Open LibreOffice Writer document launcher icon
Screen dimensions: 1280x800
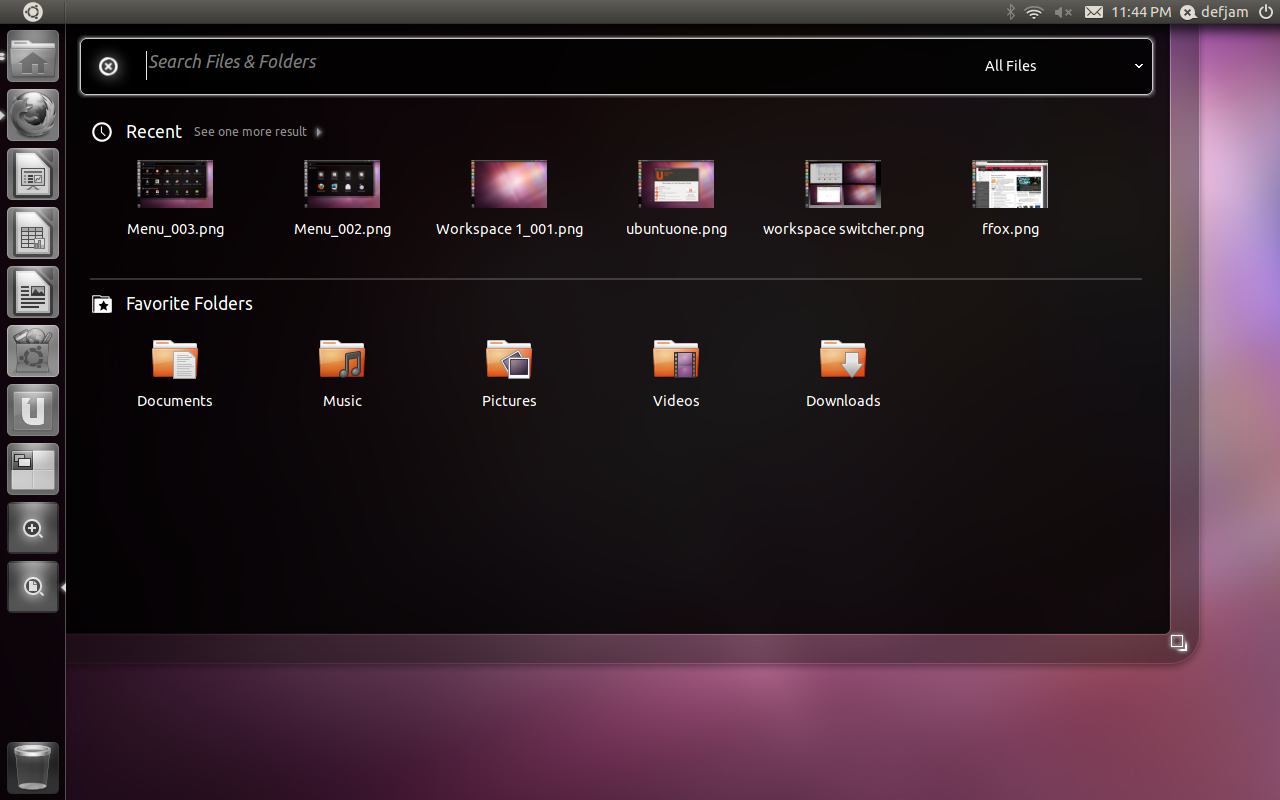pos(33,292)
